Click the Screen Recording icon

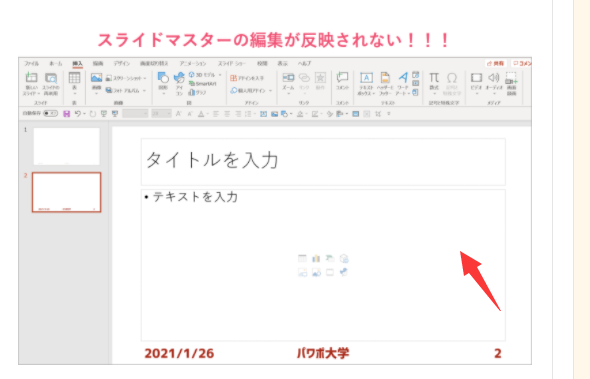point(511,79)
